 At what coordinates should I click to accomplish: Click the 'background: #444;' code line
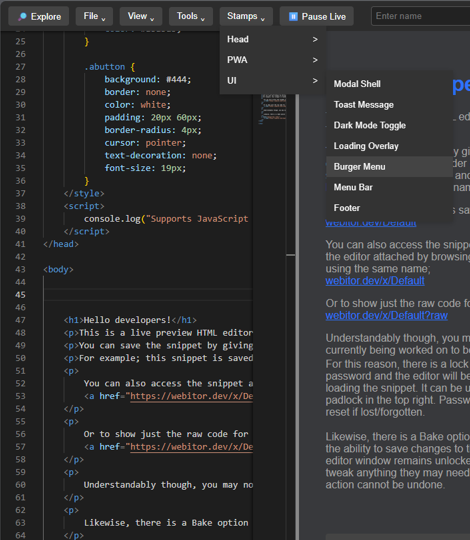[x=147, y=80]
